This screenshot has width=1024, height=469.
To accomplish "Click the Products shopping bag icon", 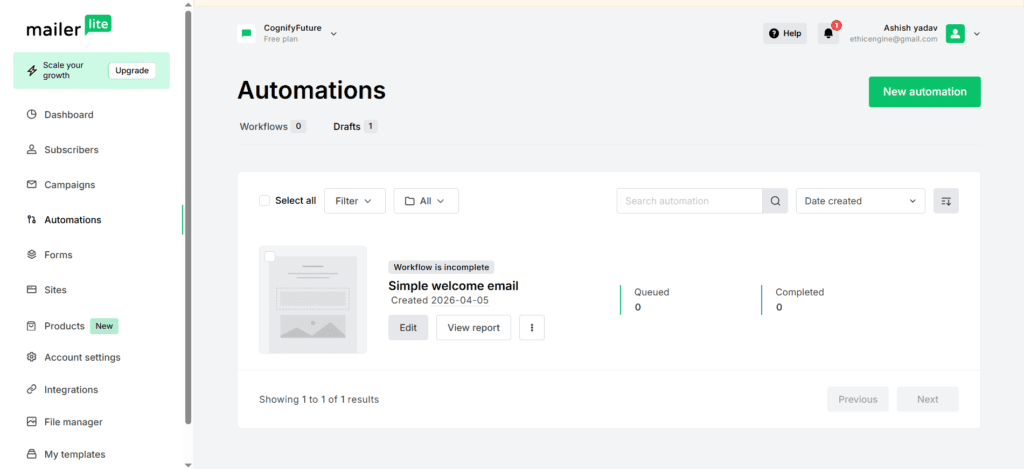I will click(31, 325).
